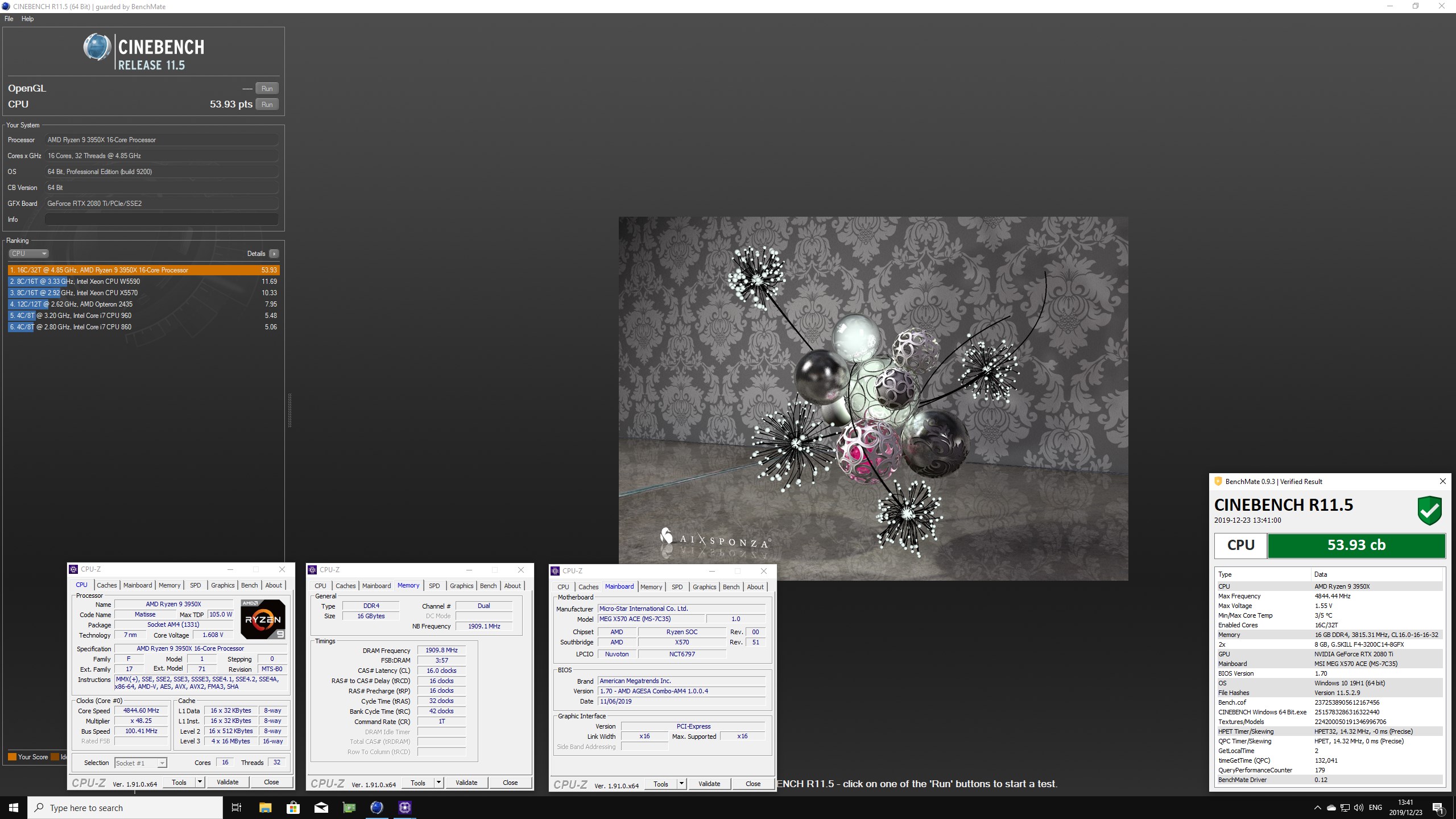Click Validate in CPU-Z CPU window
Viewport: 1456px width, 819px height.
[227, 782]
